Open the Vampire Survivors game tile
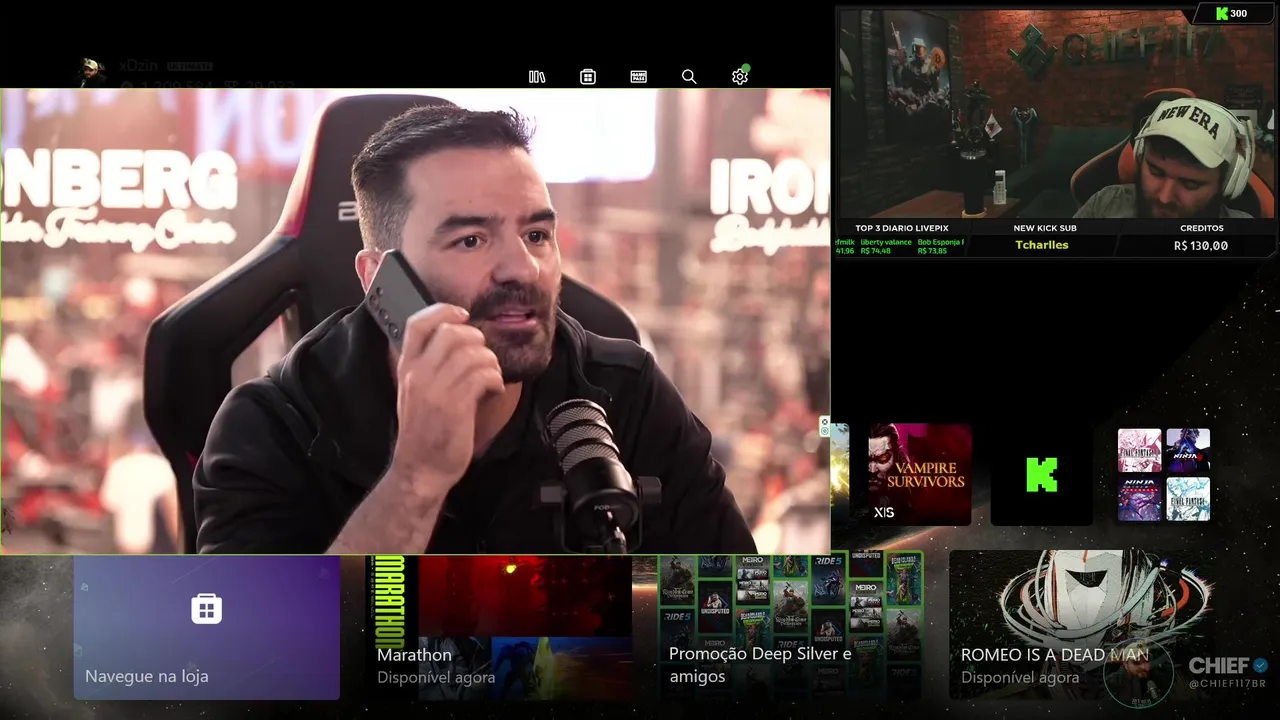The image size is (1280, 720). coord(919,474)
